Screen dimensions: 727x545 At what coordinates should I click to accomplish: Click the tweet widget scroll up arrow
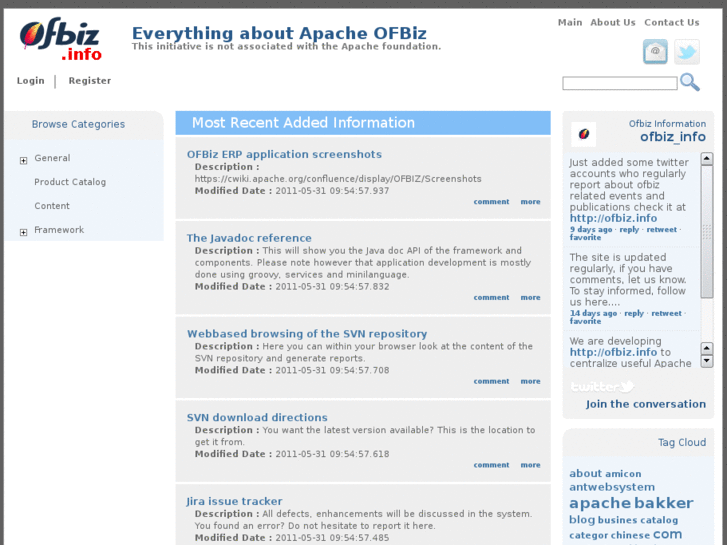tap(707, 159)
